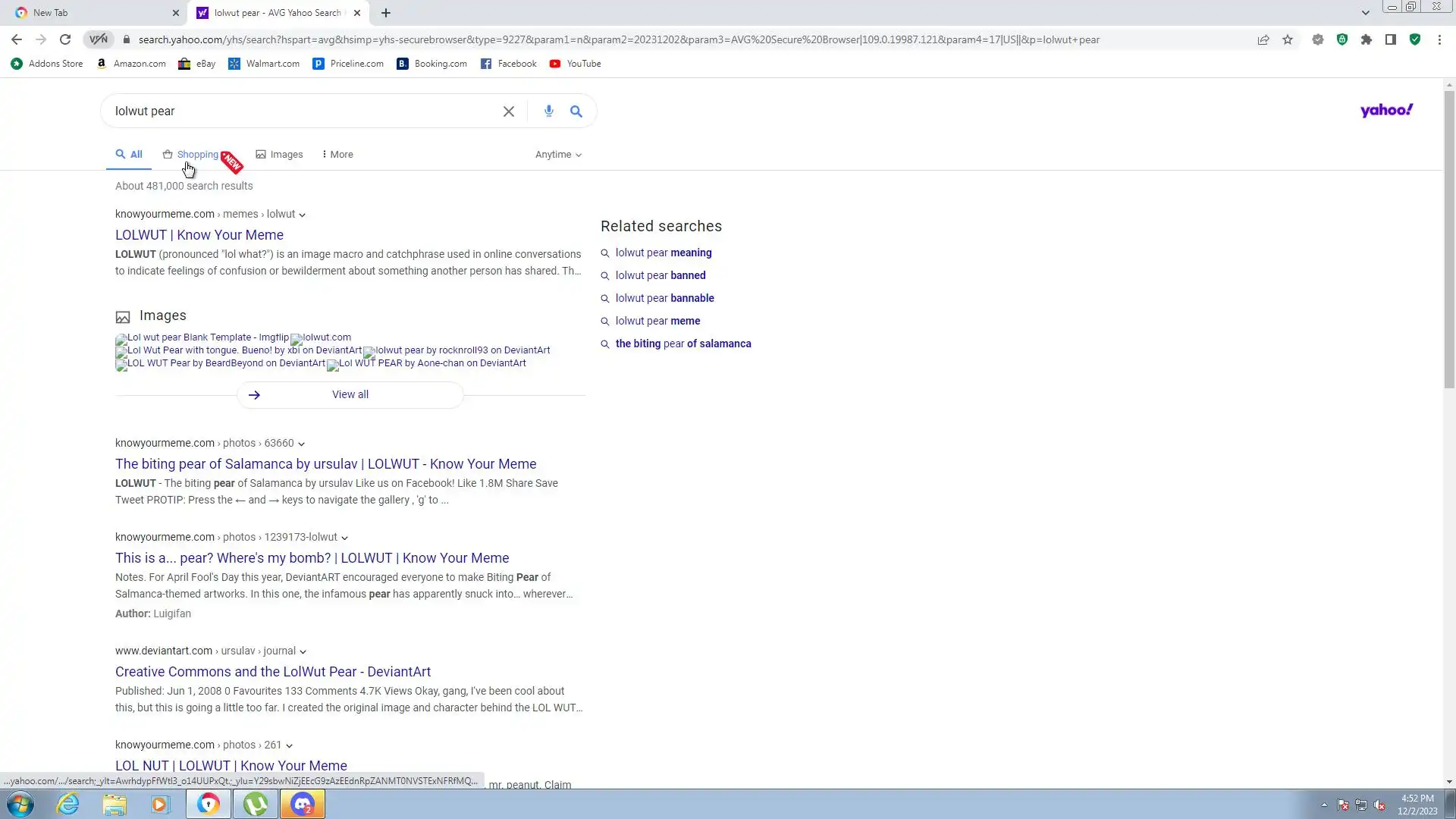The image size is (1456, 819).
Task: Click the microphone voice search icon
Action: (548, 111)
